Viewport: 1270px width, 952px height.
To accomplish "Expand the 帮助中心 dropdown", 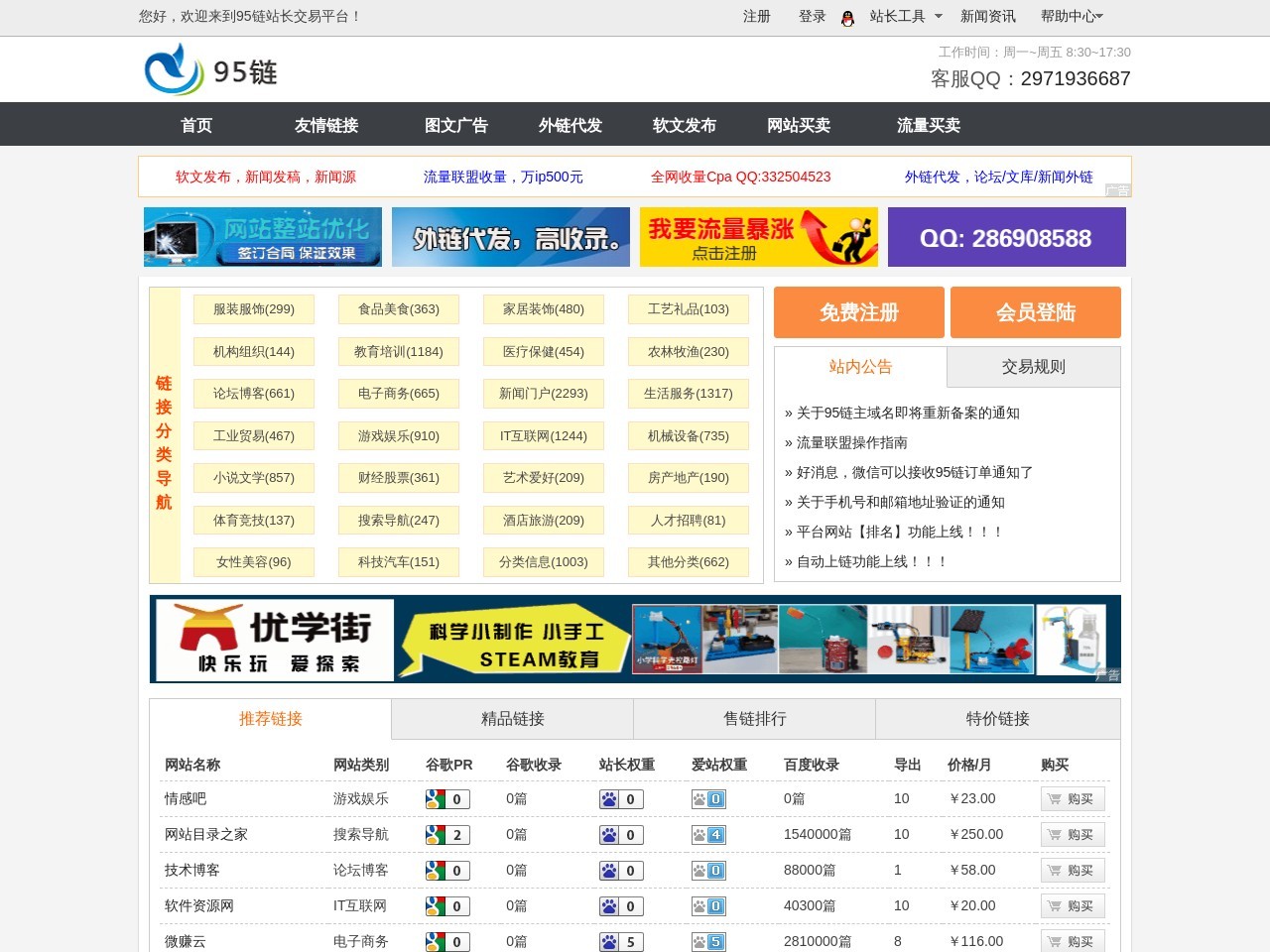I will 1070,17.
